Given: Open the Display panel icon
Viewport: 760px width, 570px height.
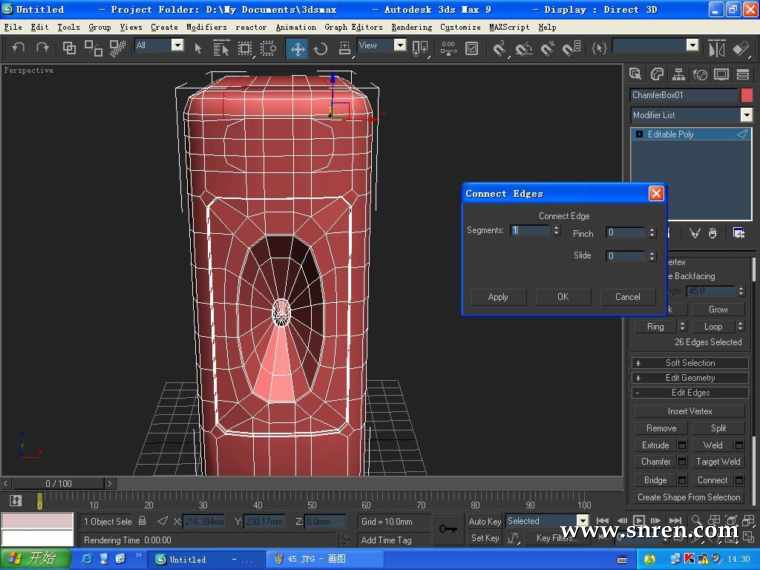Looking at the screenshot, I should (x=720, y=74).
